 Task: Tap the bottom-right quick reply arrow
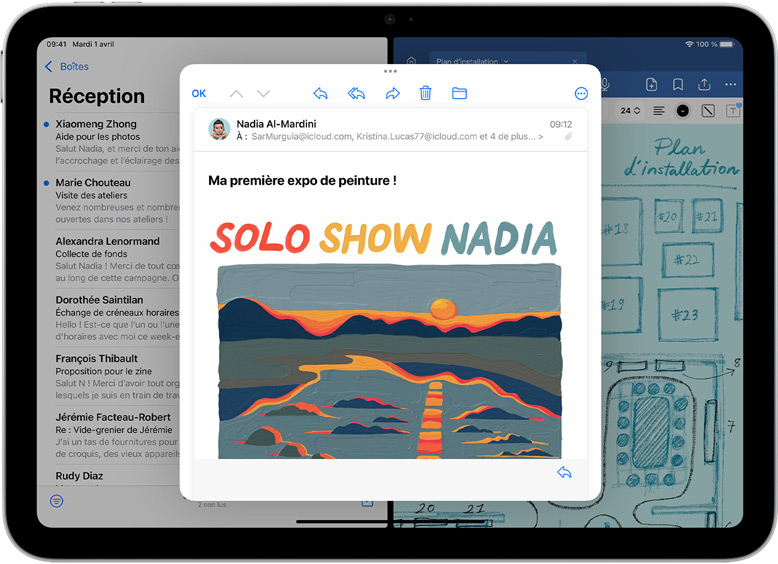(x=564, y=472)
